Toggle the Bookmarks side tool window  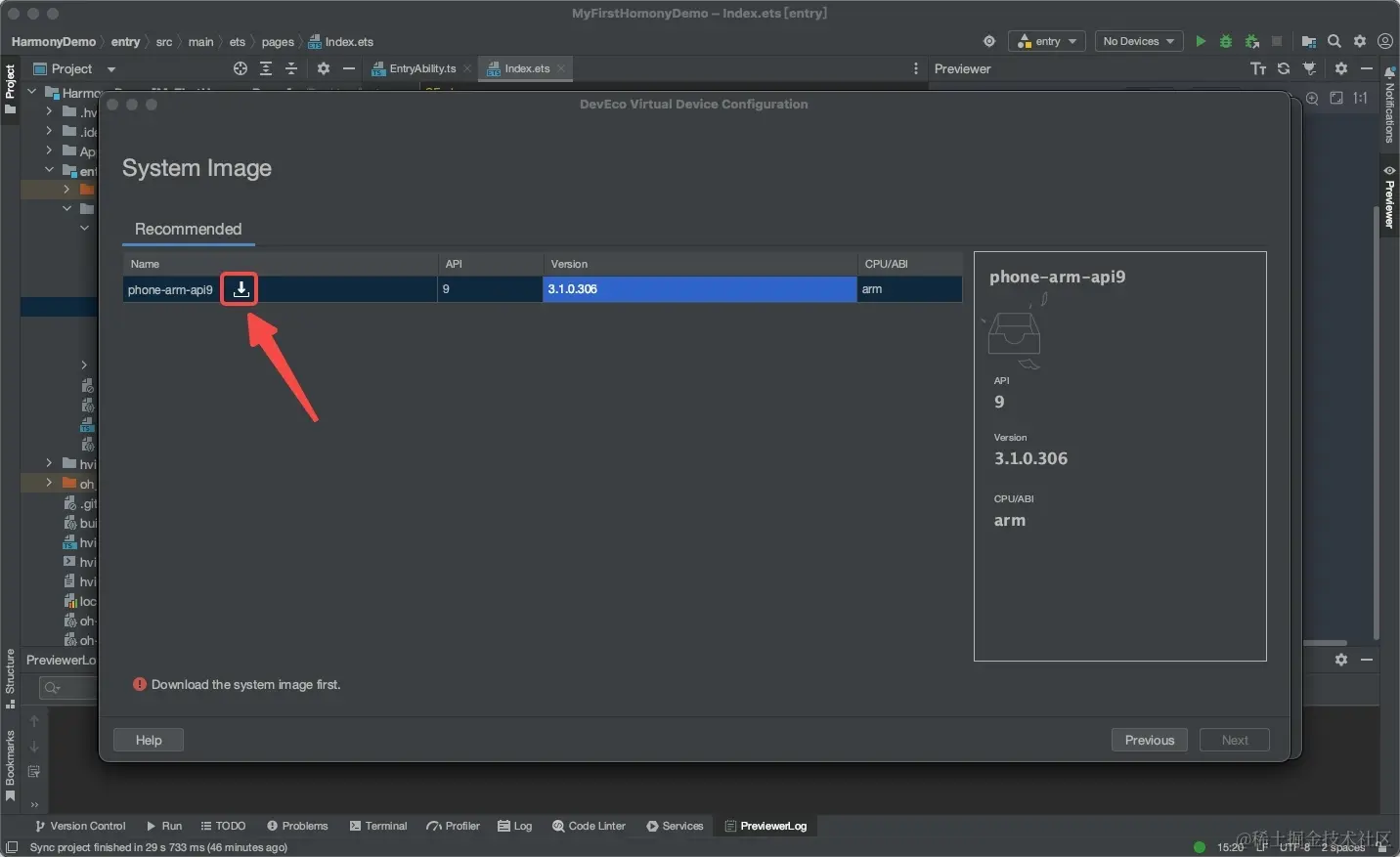[x=10, y=766]
